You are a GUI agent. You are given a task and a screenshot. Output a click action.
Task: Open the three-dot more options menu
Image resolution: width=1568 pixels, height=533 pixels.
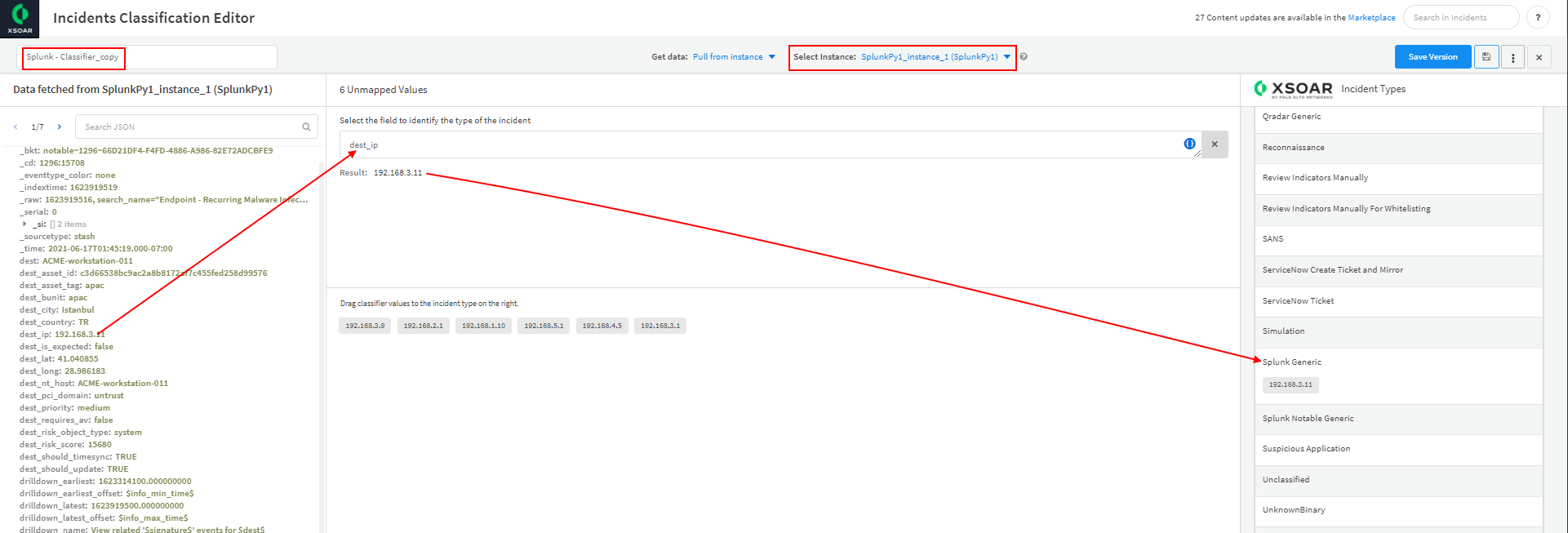pyautogui.click(x=1512, y=57)
